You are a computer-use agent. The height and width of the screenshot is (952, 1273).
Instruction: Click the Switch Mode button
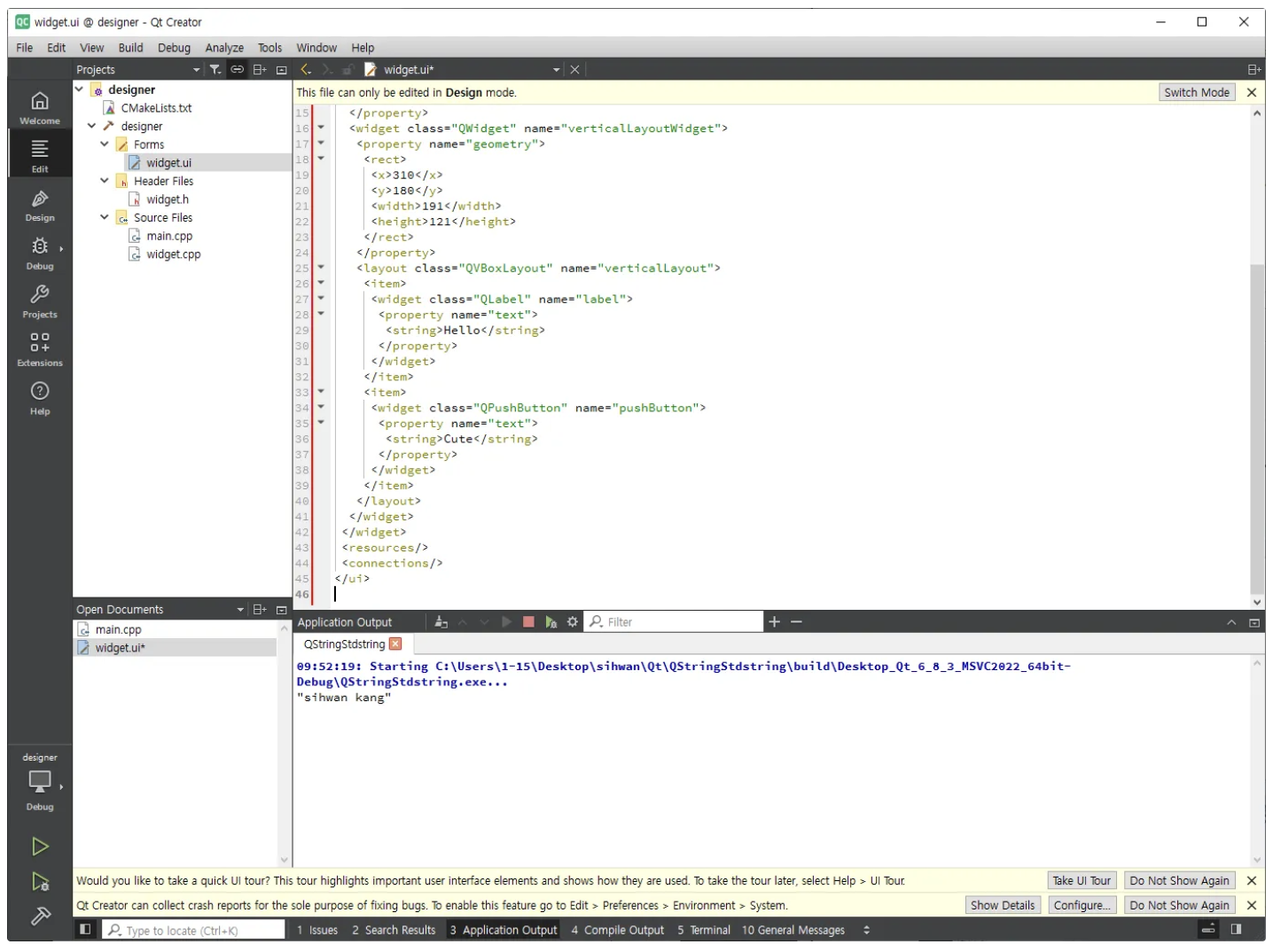tap(1196, 92)
